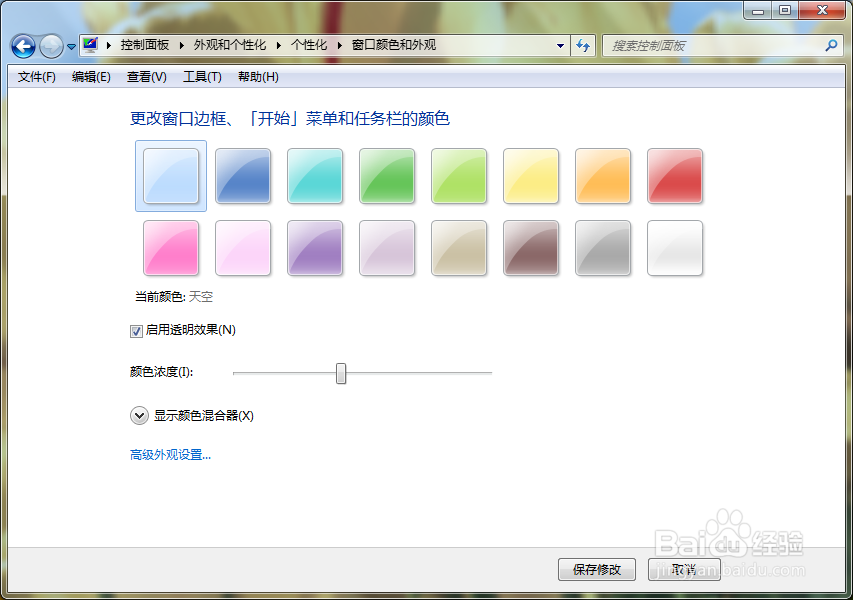Click the back navigation arrow
The image size is (853, 600).
point(22,46)
